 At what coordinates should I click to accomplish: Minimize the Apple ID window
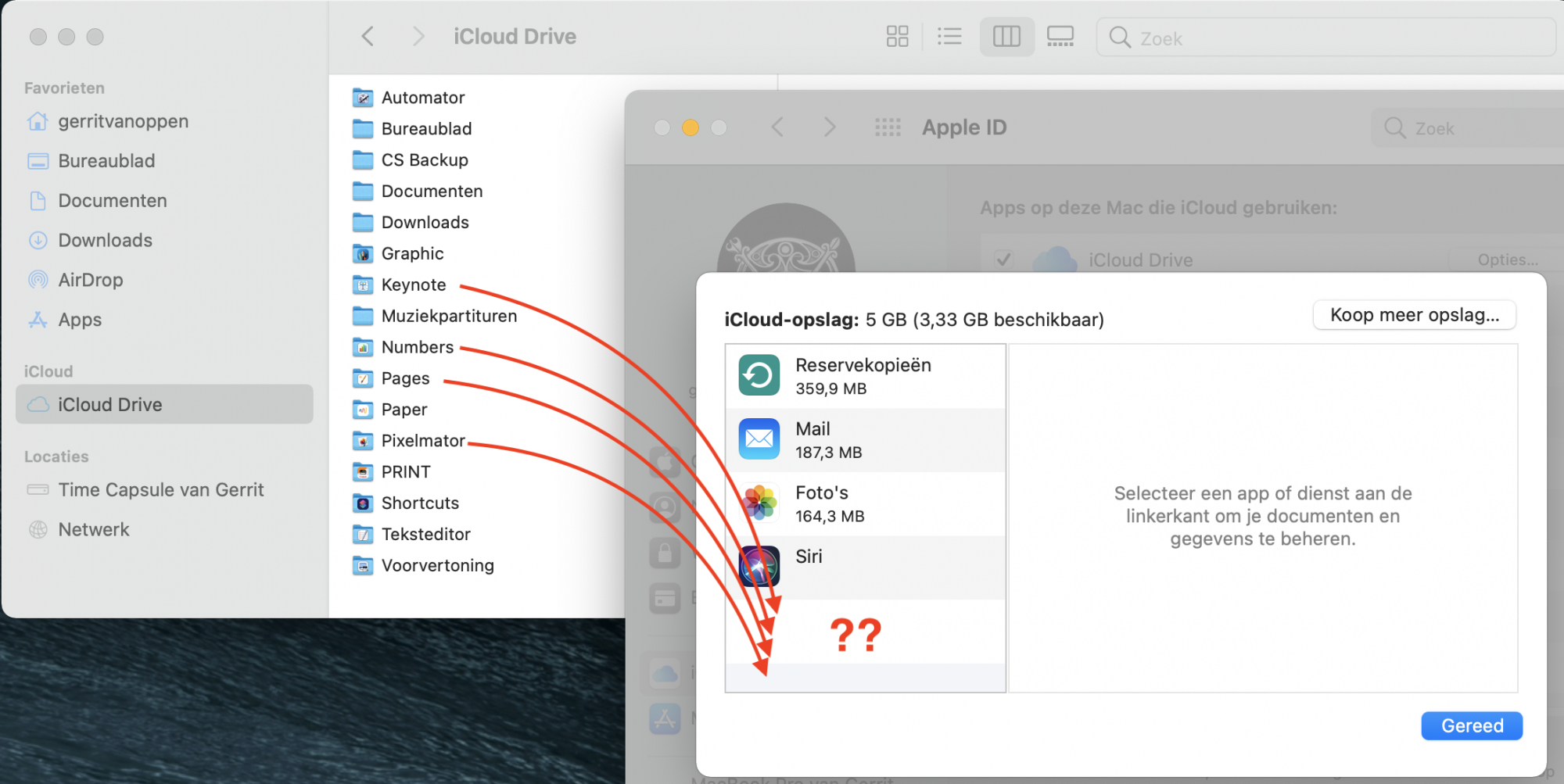point(691,127)
